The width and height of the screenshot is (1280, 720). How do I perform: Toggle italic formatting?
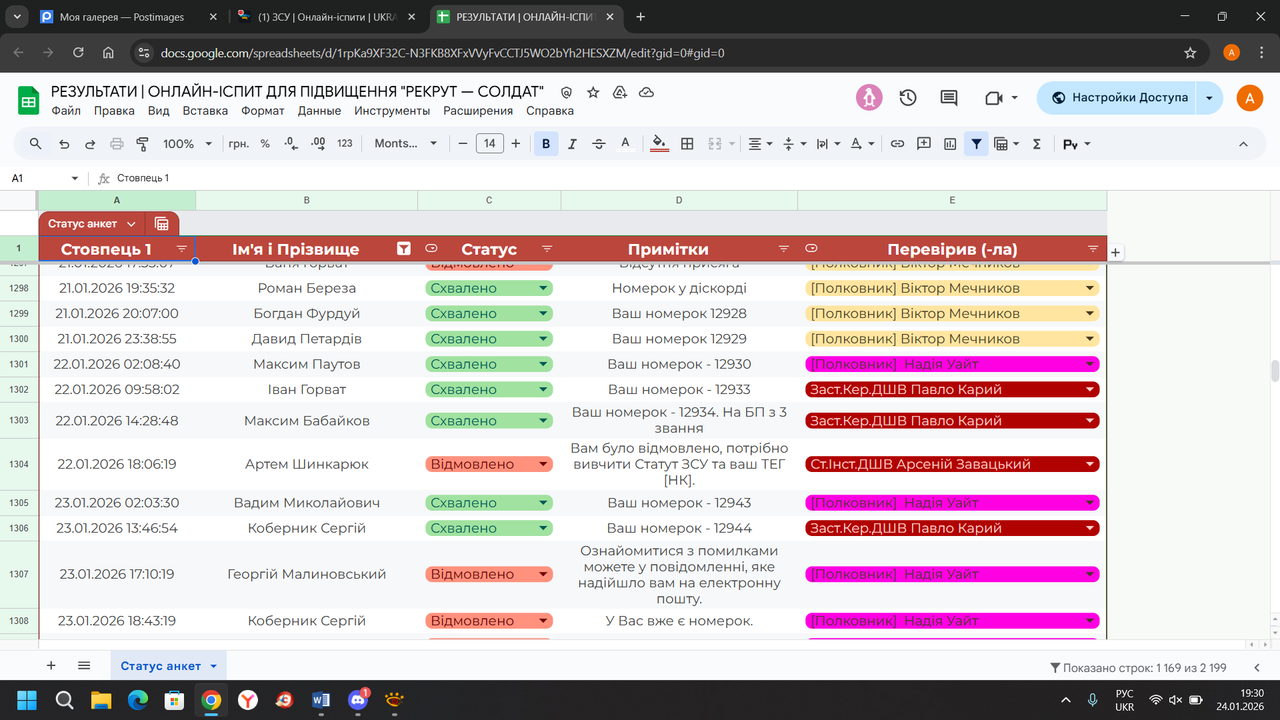(572, 144)
